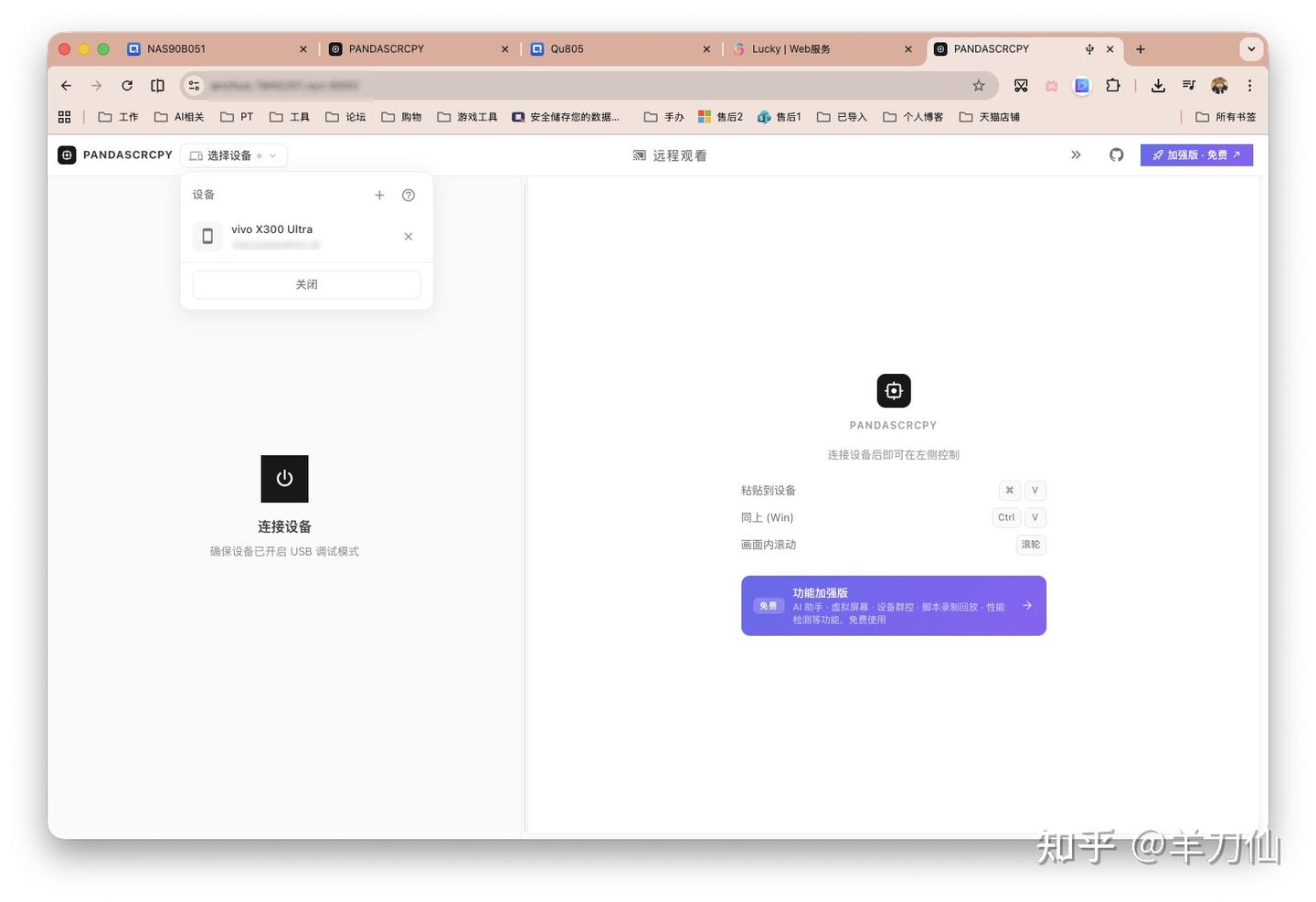Open a new browser tab
Screen dimensions: 1316x902
(1141, 49)
